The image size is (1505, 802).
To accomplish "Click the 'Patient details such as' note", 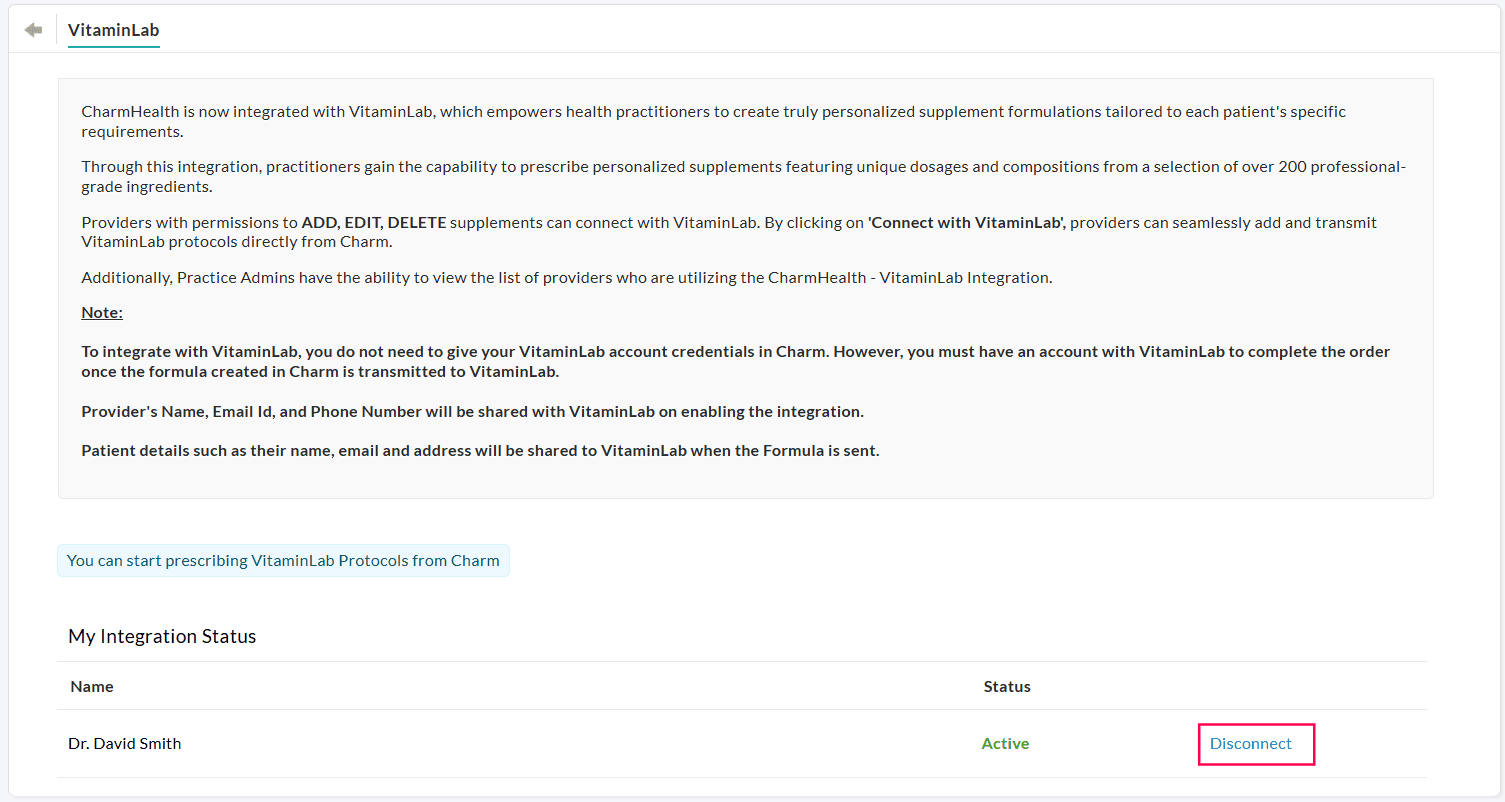I will pyautogui.click(x=480, y=451).
